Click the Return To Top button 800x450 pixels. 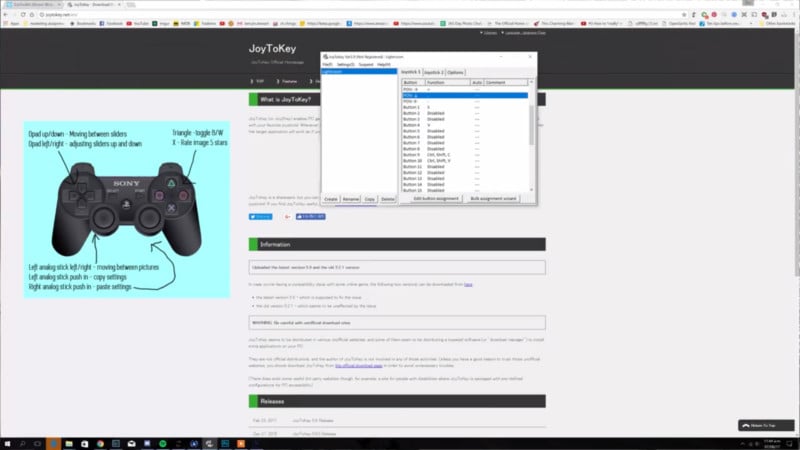click(766, 425)
